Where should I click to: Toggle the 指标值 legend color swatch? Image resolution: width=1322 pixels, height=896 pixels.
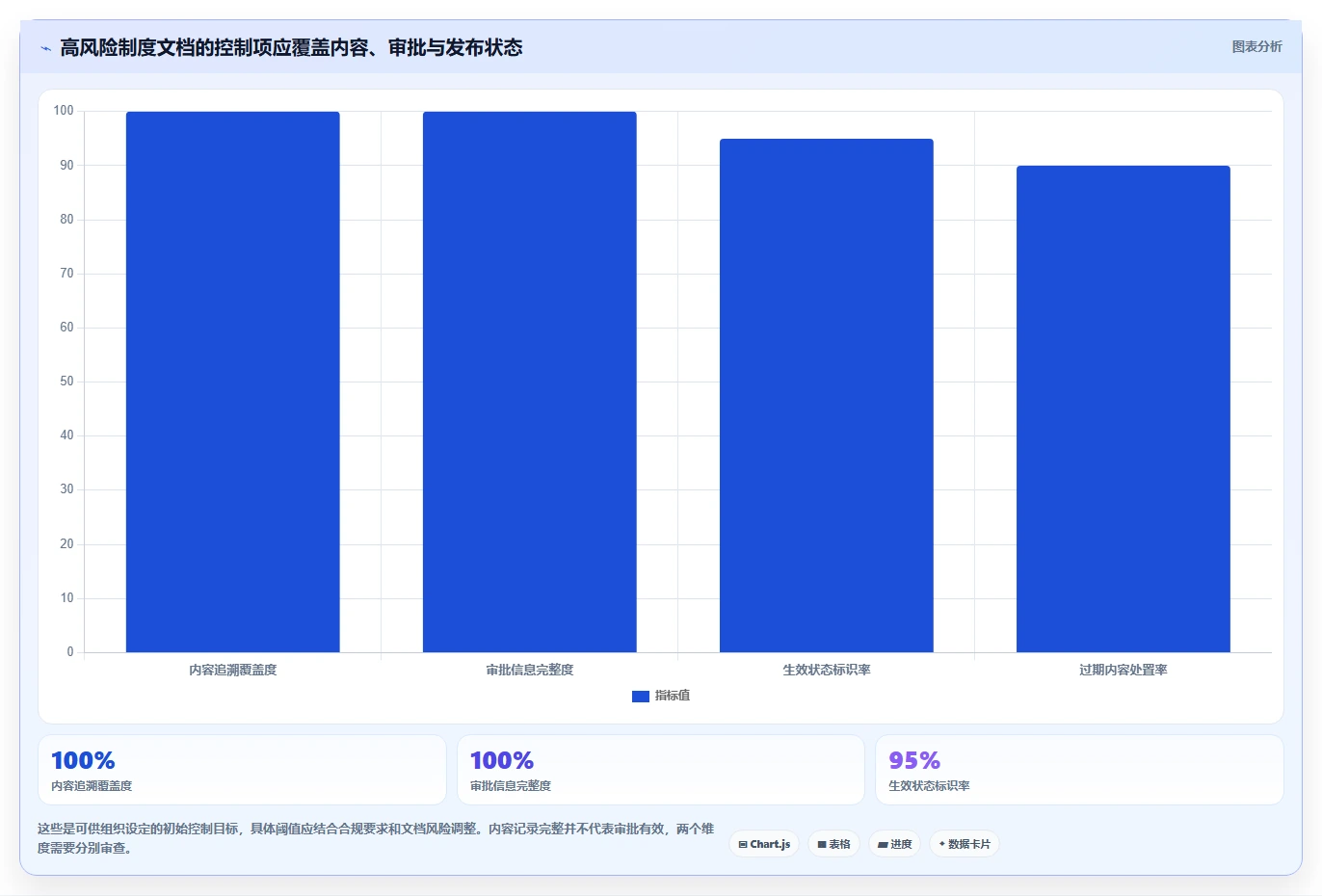641,696
